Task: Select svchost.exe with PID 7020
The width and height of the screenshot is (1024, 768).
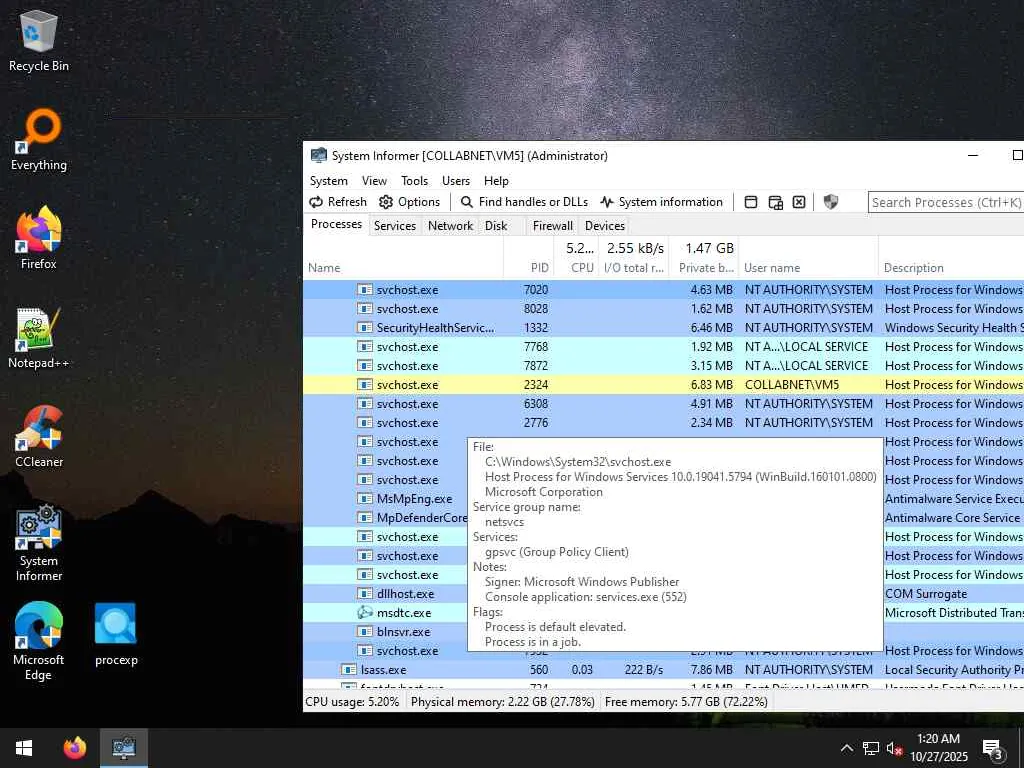Action: [x=664, y=289]
